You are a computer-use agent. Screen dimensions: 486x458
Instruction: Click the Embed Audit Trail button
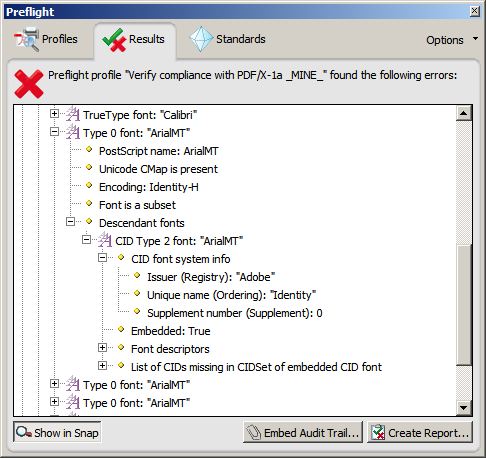click(x=303, y=432)
